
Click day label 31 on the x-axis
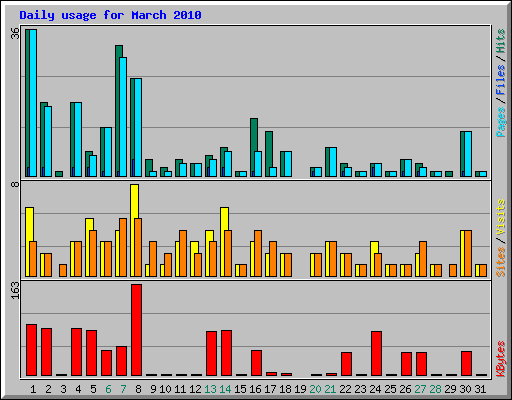coord(480,389)
